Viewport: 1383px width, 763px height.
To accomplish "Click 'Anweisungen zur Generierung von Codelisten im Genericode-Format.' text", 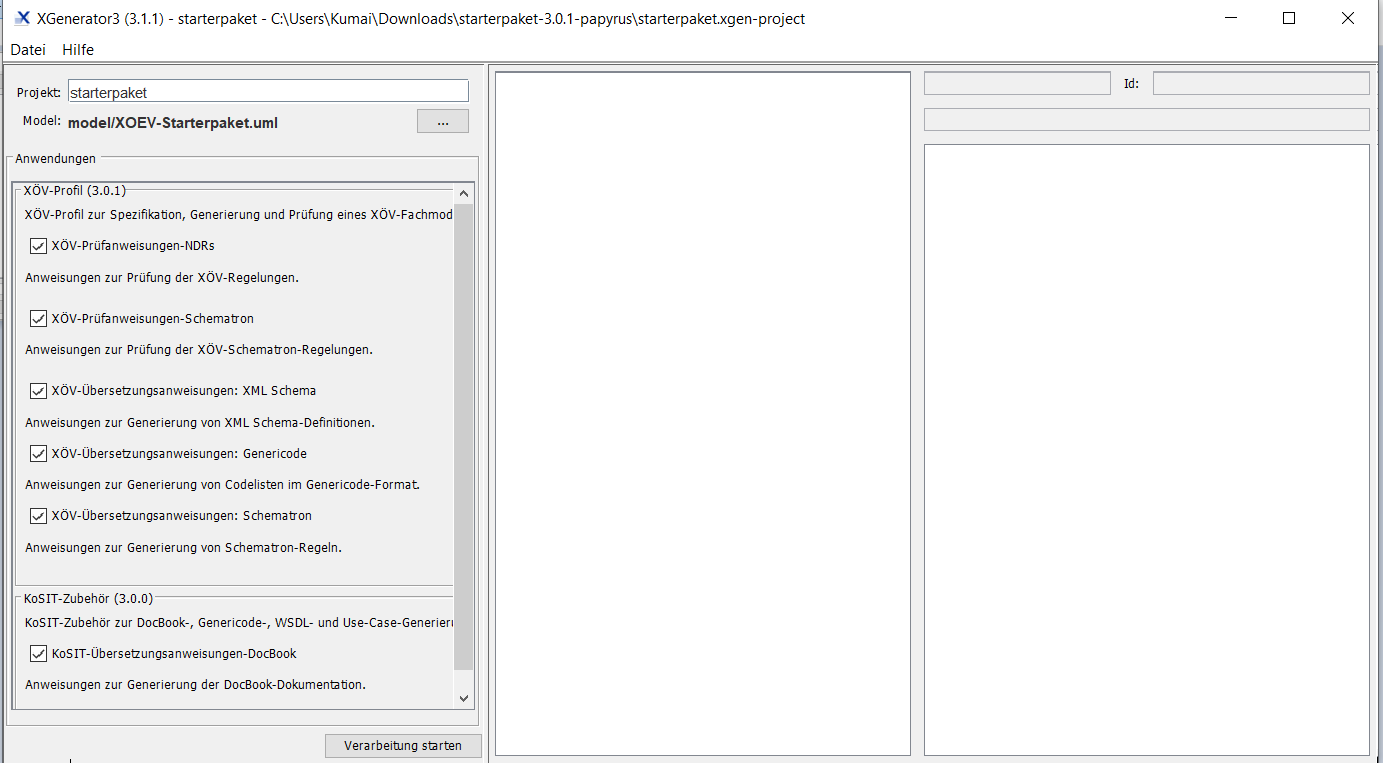I will tap(222, 485).
